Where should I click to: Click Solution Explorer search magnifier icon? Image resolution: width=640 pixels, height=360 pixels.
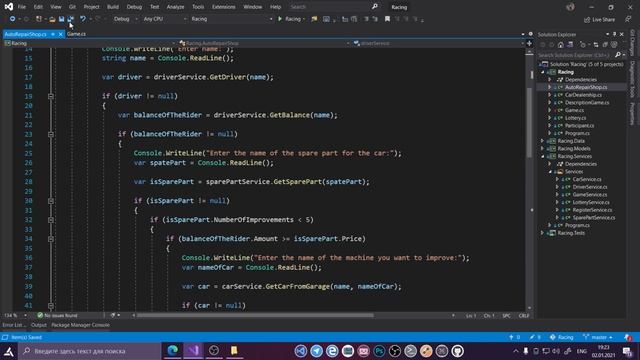pos(618,55)
